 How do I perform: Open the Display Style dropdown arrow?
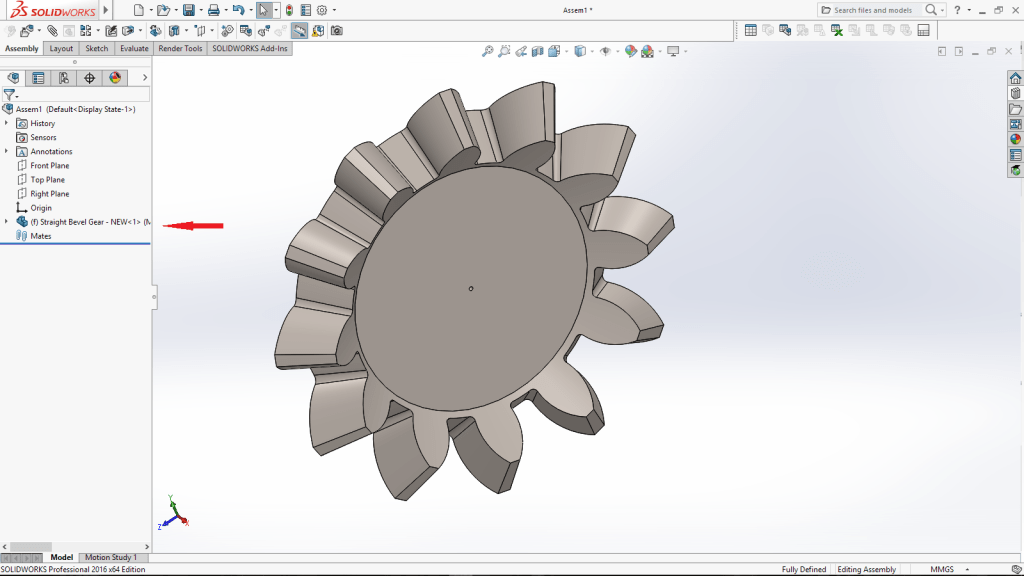(x=593, y=52)
